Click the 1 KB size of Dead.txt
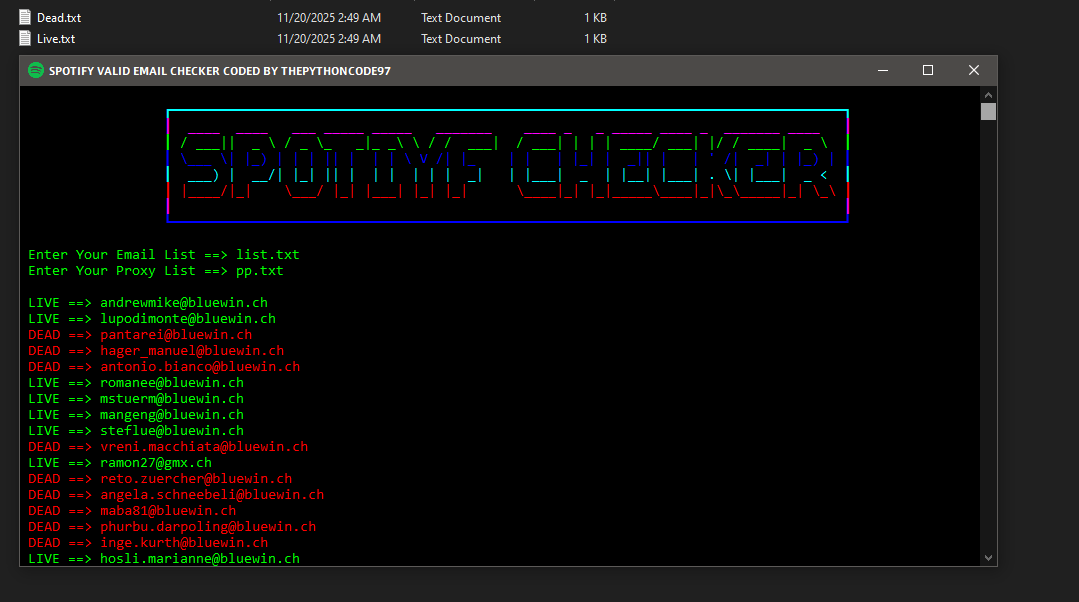This screenshot has width=1079, height=602. 595,18
